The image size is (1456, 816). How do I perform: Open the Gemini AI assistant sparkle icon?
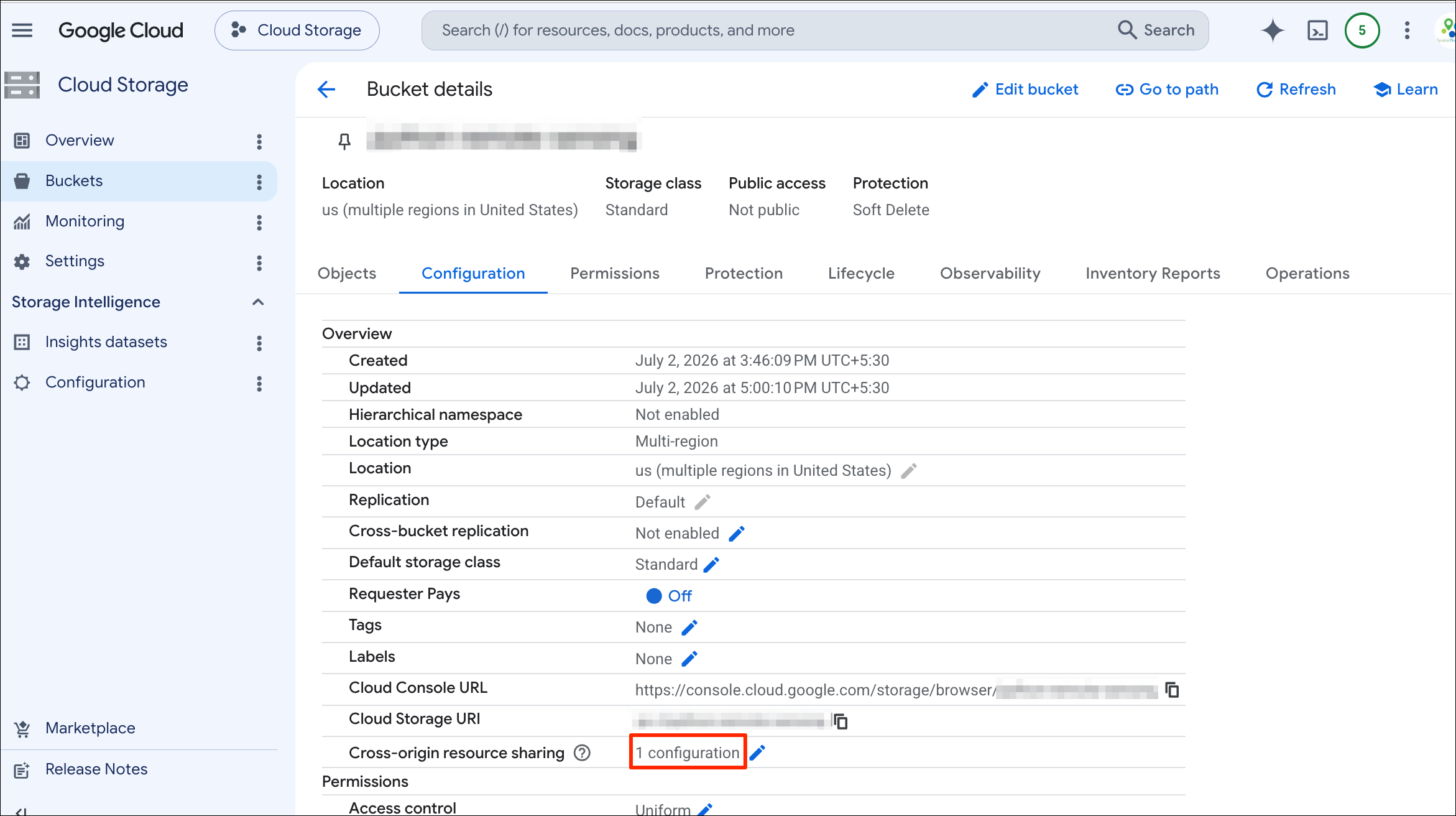(1273, 30)
